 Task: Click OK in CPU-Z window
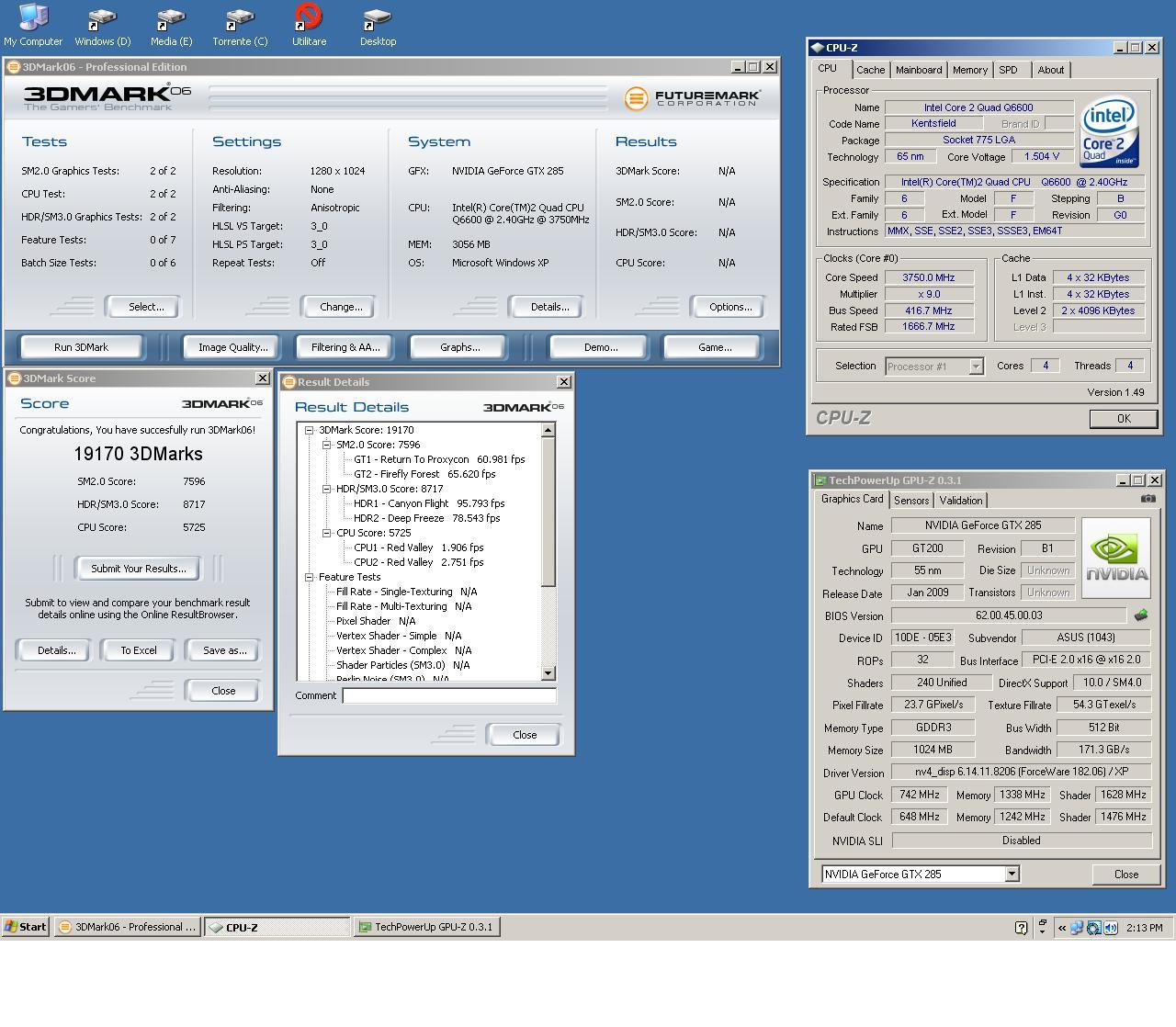(x=1123, y=418)
